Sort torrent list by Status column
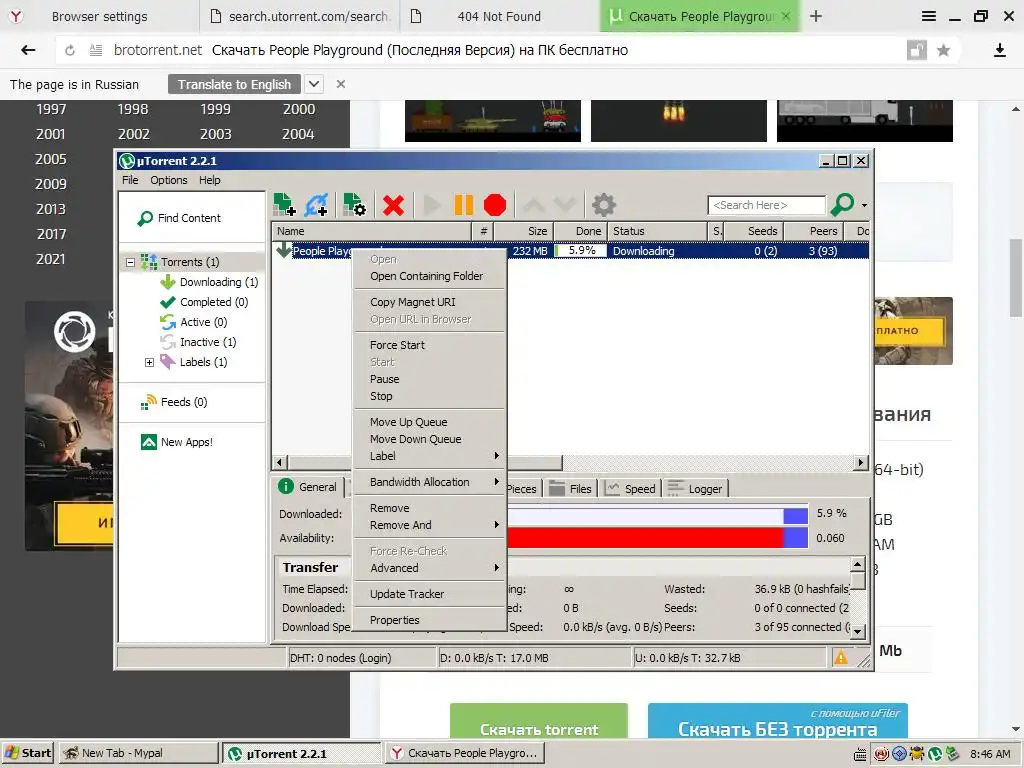 click(x=658, y=231)
